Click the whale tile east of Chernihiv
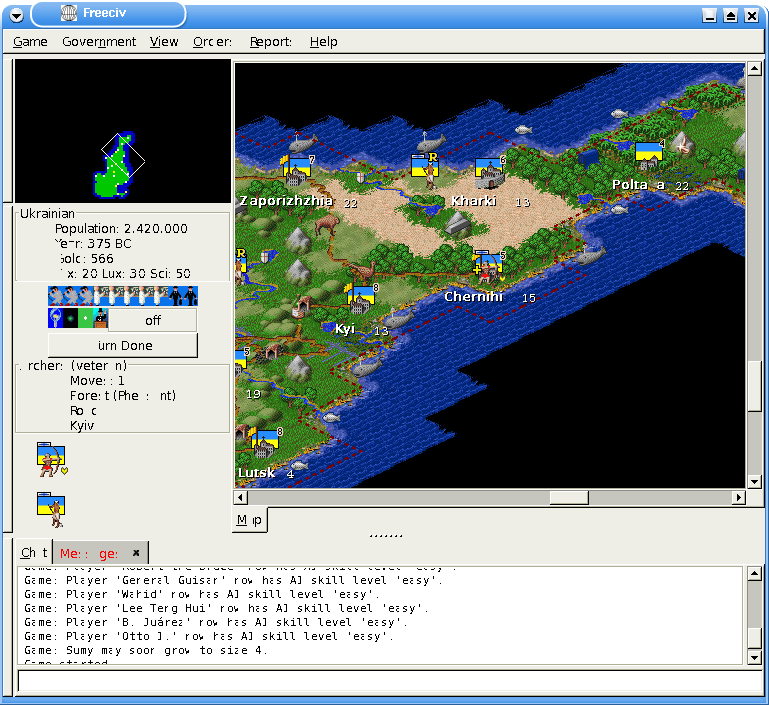The image size is (769, 705). (x=591, y=255)
